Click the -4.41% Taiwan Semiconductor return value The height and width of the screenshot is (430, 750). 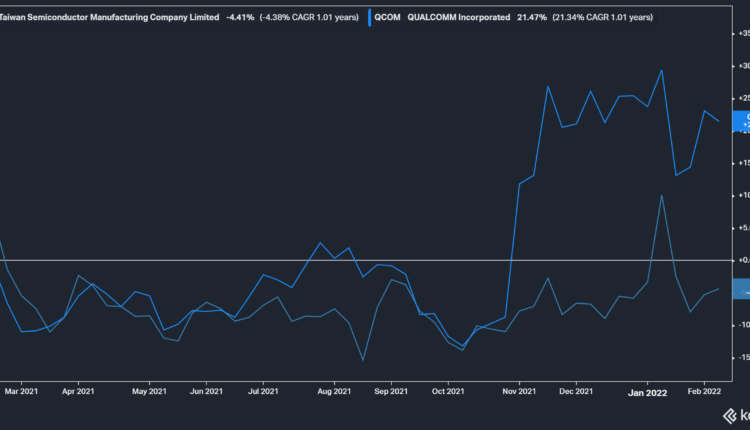click(x=239, y=17)
